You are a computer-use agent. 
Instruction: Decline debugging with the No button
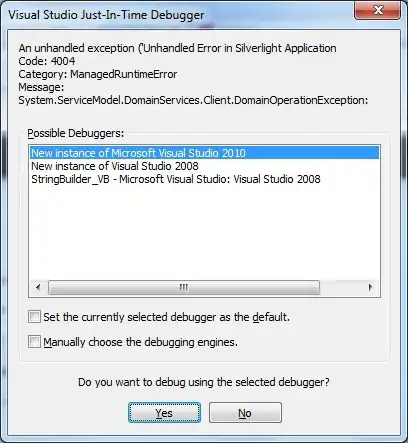click(x=245, y=413)
